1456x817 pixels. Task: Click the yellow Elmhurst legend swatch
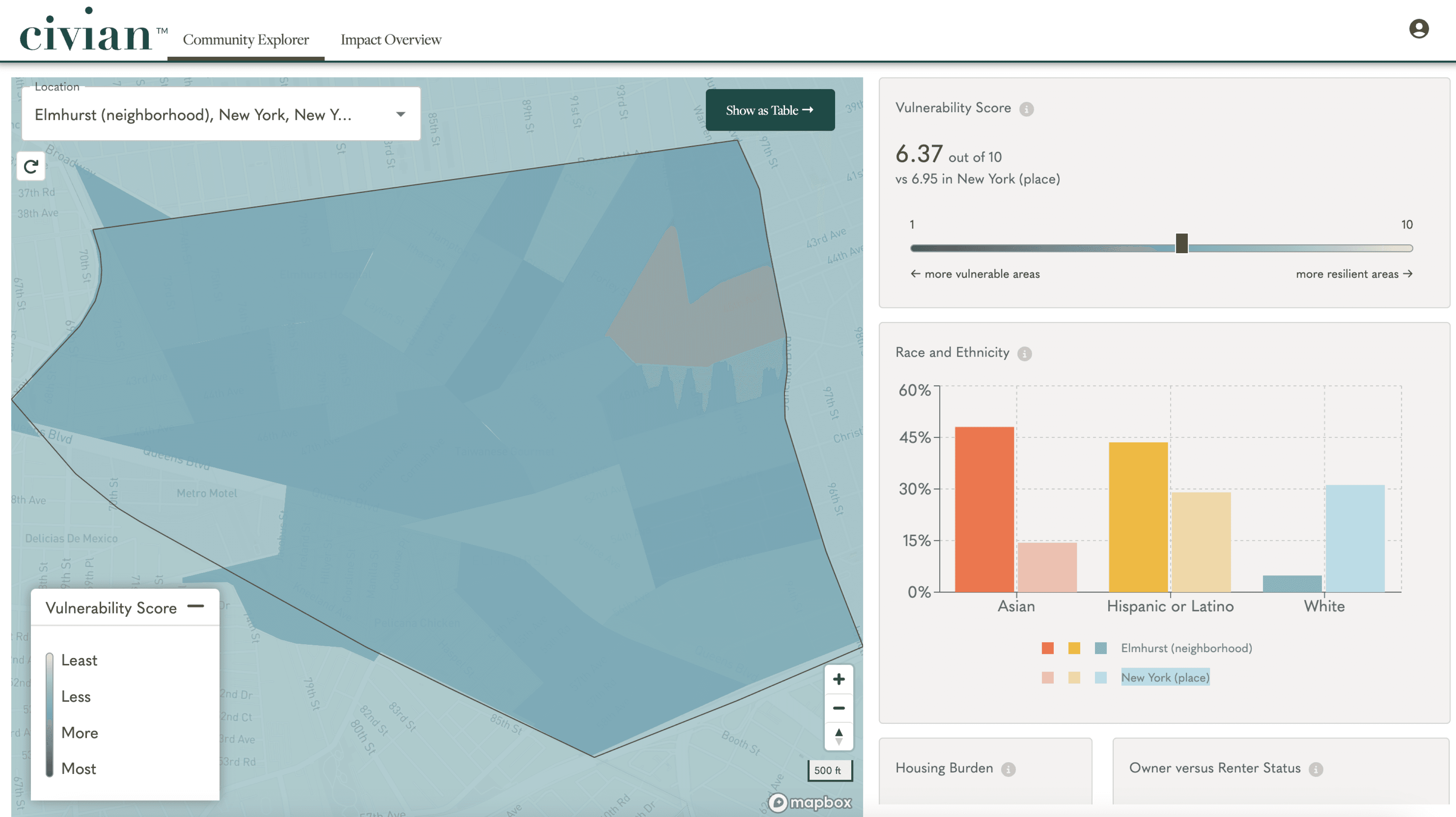tap(1074, 648)
